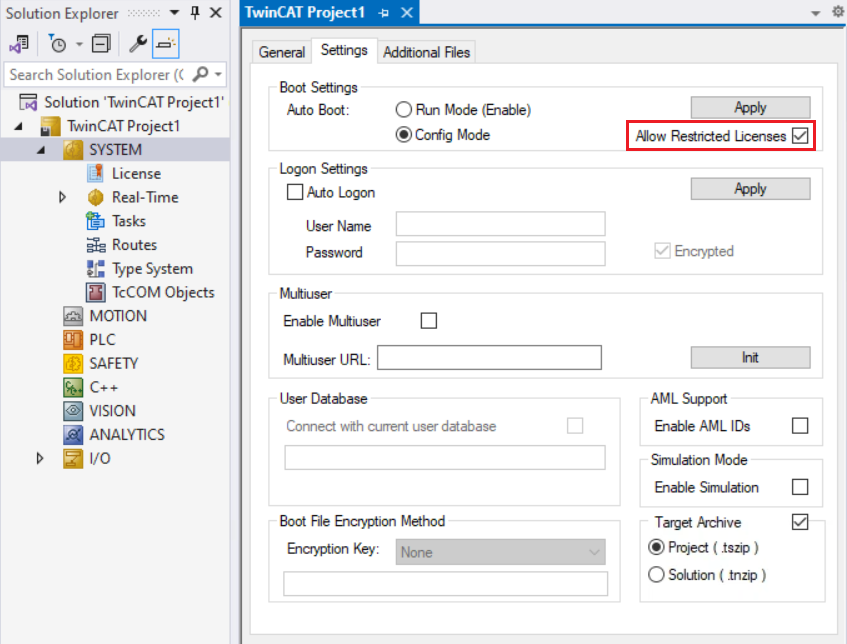Click the MOTION node icon

click(73, 316)
